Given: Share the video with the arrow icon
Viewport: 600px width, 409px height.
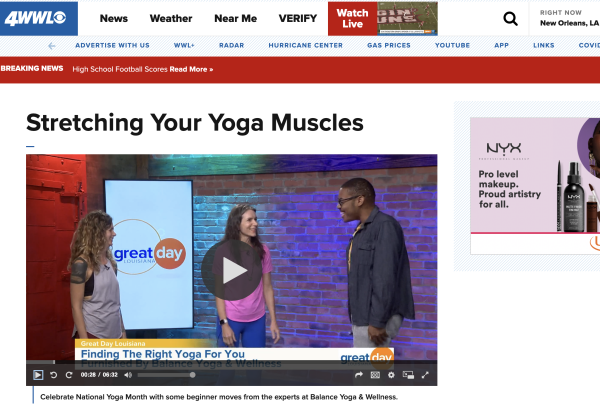Looking at the screenshot, I should point(359,375).
